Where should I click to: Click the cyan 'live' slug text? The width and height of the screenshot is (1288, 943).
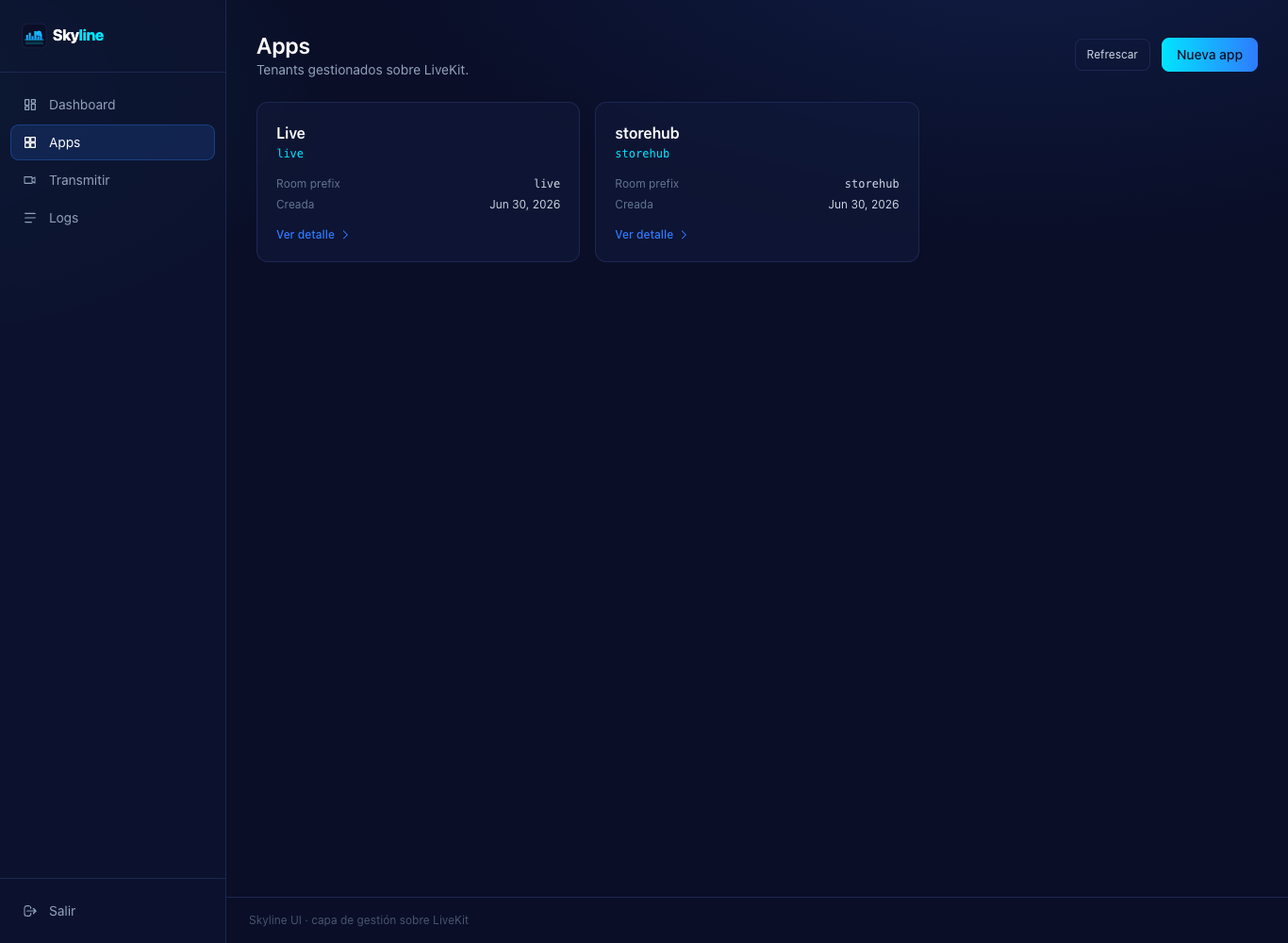pos(290,154)
